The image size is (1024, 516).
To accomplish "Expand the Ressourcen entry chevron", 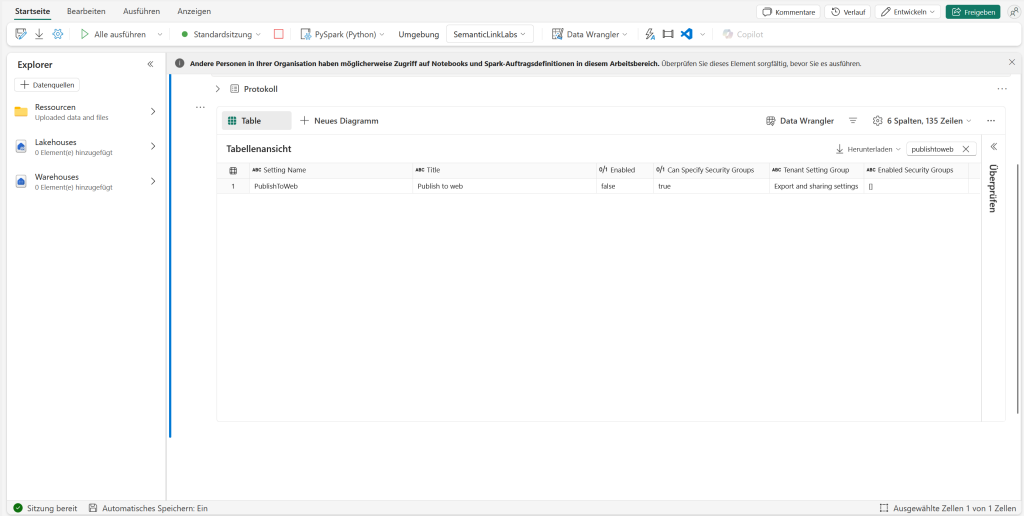I will tap(153, 112).
